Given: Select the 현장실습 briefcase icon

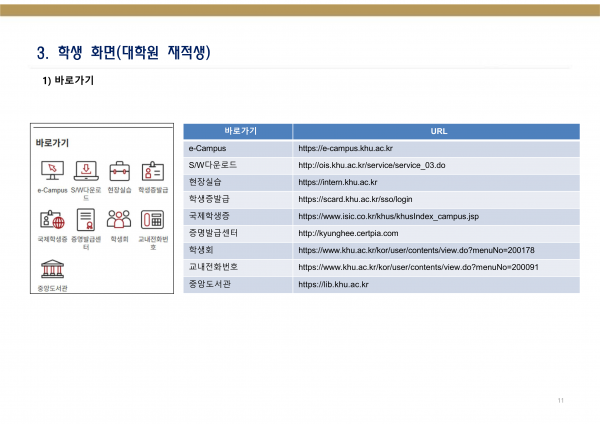Looking at the screenshot, I should coord(119,171).
